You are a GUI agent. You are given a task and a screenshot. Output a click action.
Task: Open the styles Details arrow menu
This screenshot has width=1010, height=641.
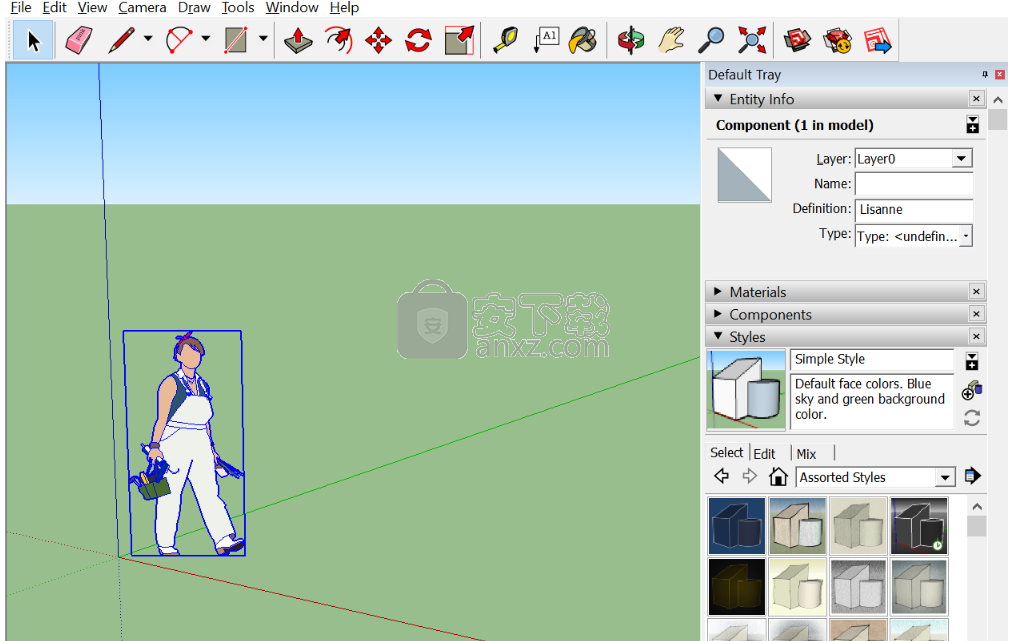[x=973, y=477]
